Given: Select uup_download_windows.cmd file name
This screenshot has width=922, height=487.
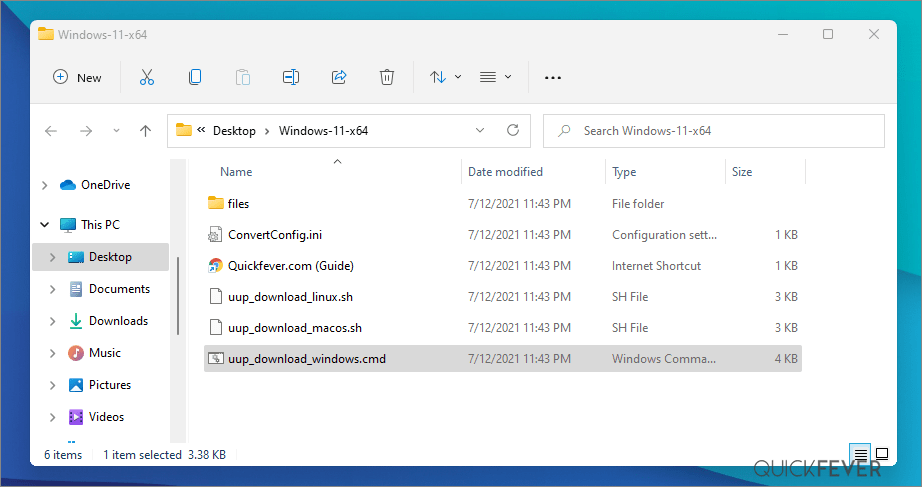Looking at the screenshot, I should pos(307,359).
